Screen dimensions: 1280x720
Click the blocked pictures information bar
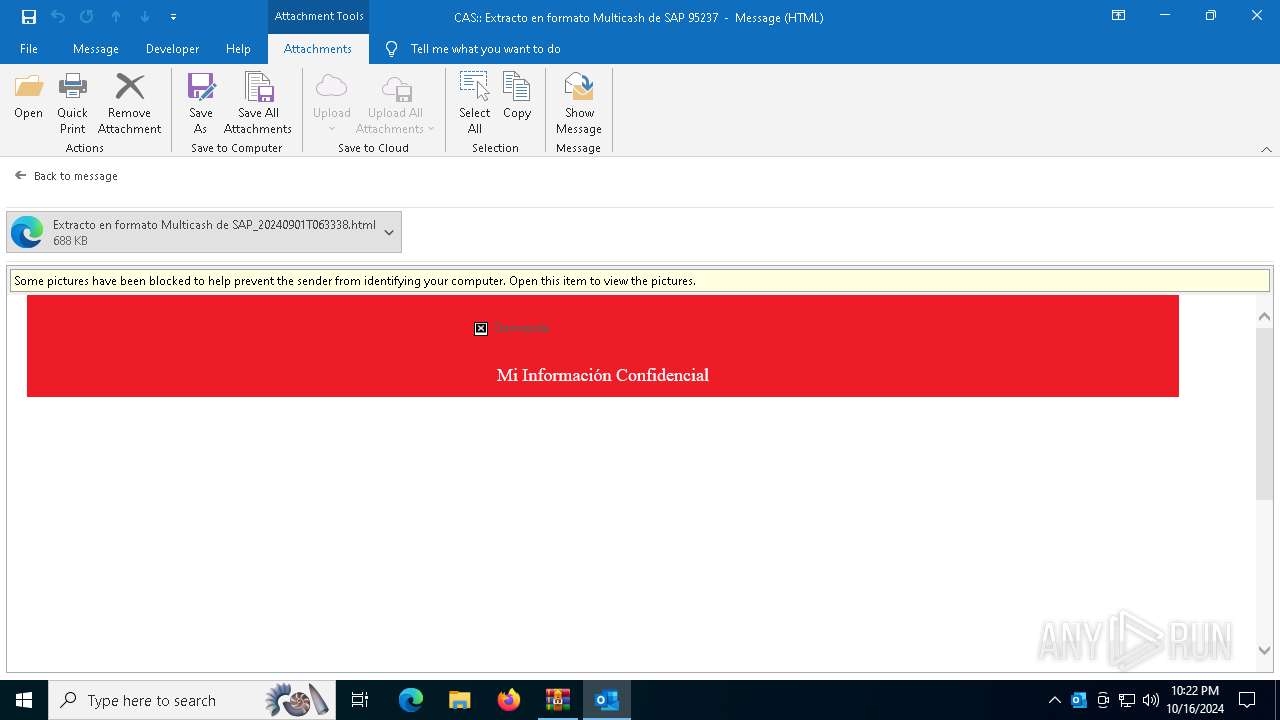click(640, 281)
